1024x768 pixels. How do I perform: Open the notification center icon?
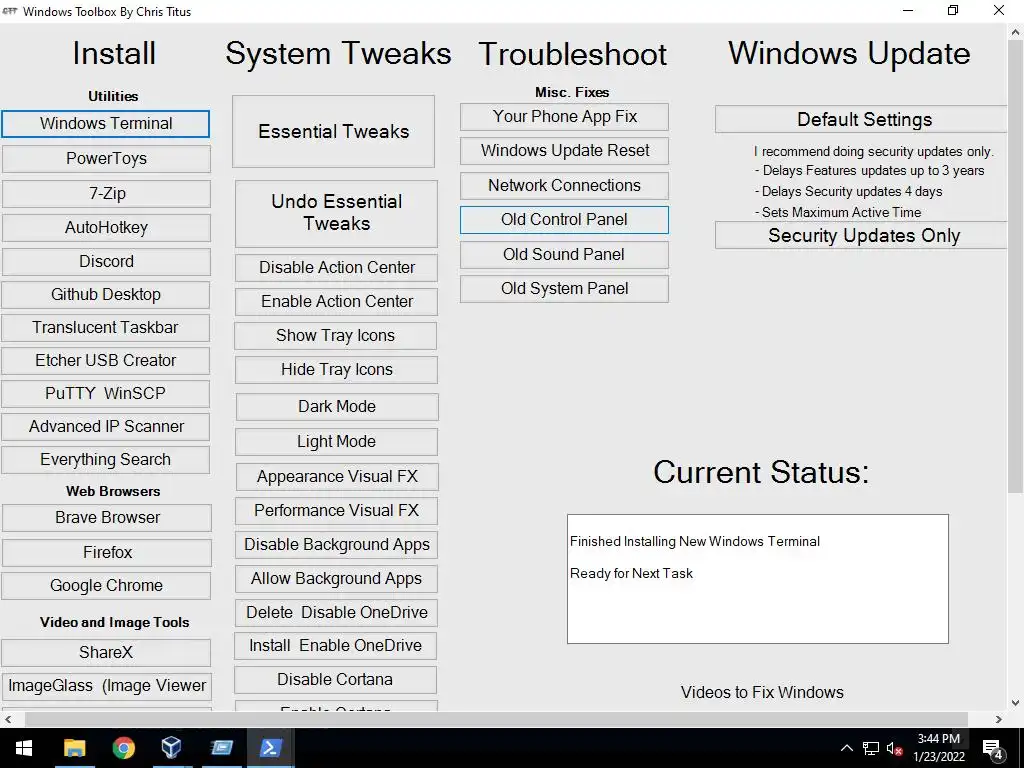tap(993, 748)
